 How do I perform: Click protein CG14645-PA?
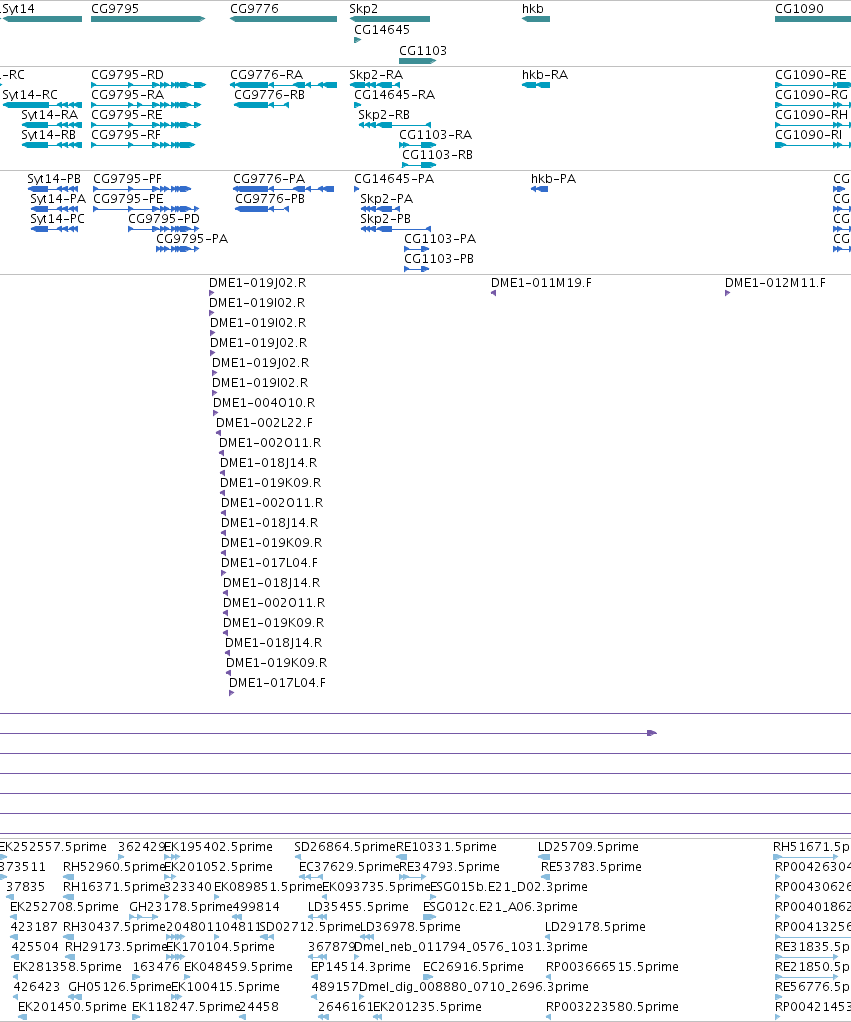coord(394,179)
